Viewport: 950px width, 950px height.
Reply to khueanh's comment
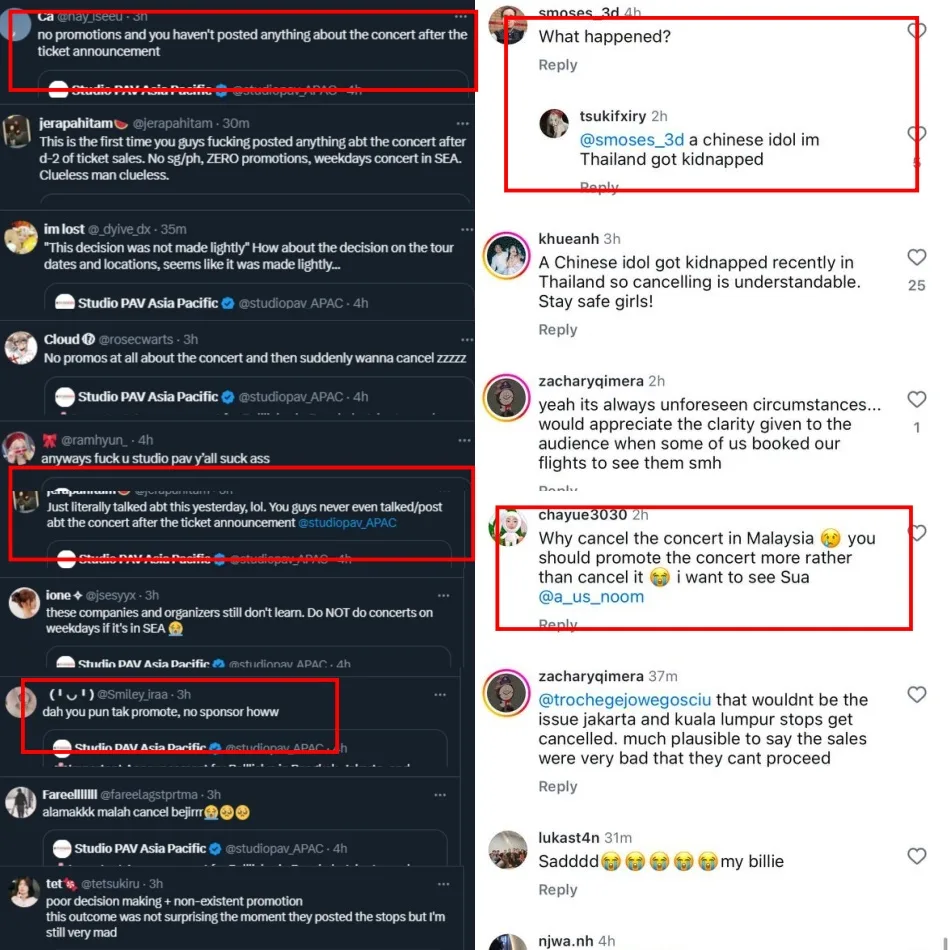pos(557,330)
